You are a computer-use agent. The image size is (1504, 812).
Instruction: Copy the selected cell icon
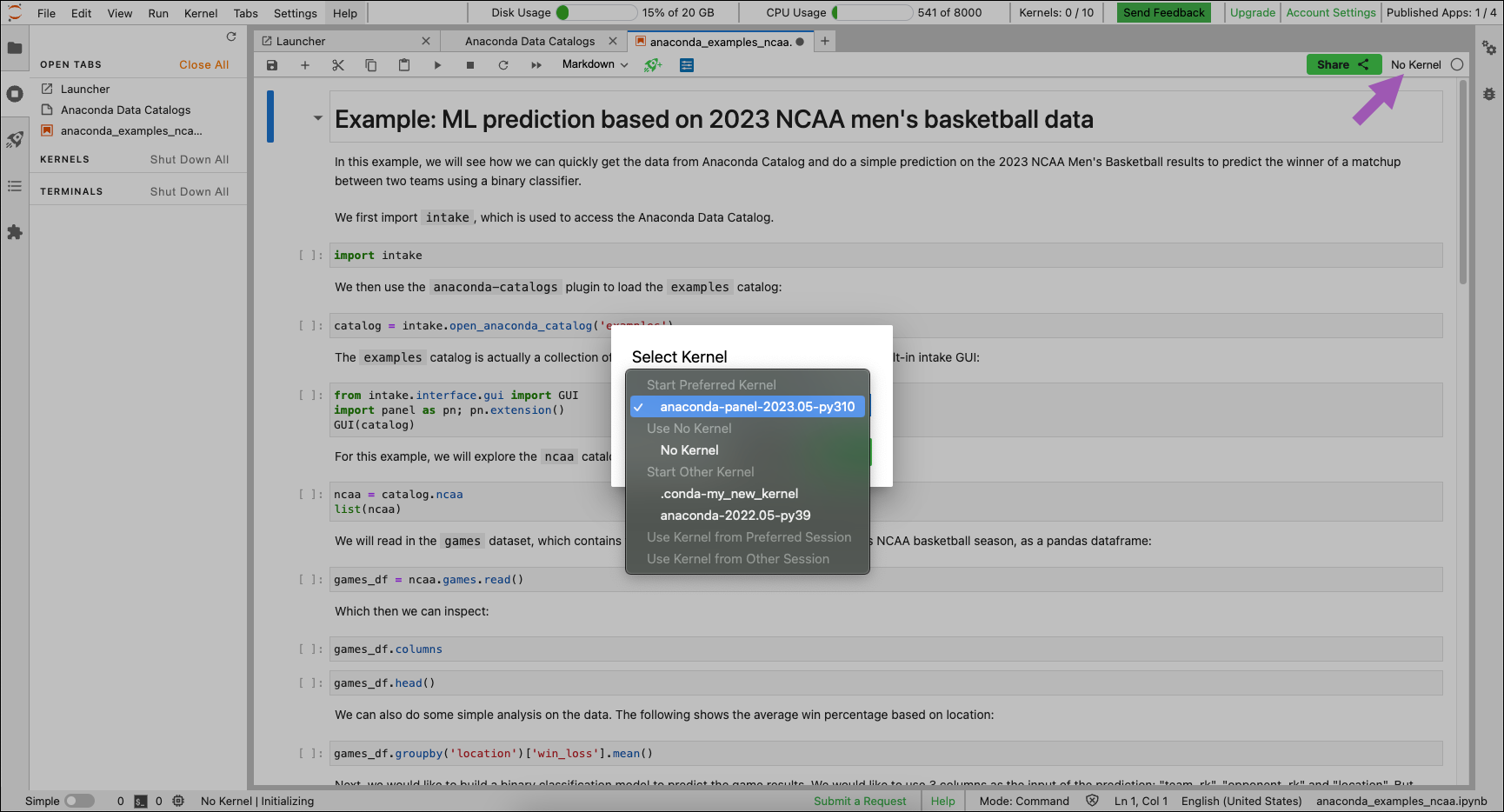tap(371, 65)
